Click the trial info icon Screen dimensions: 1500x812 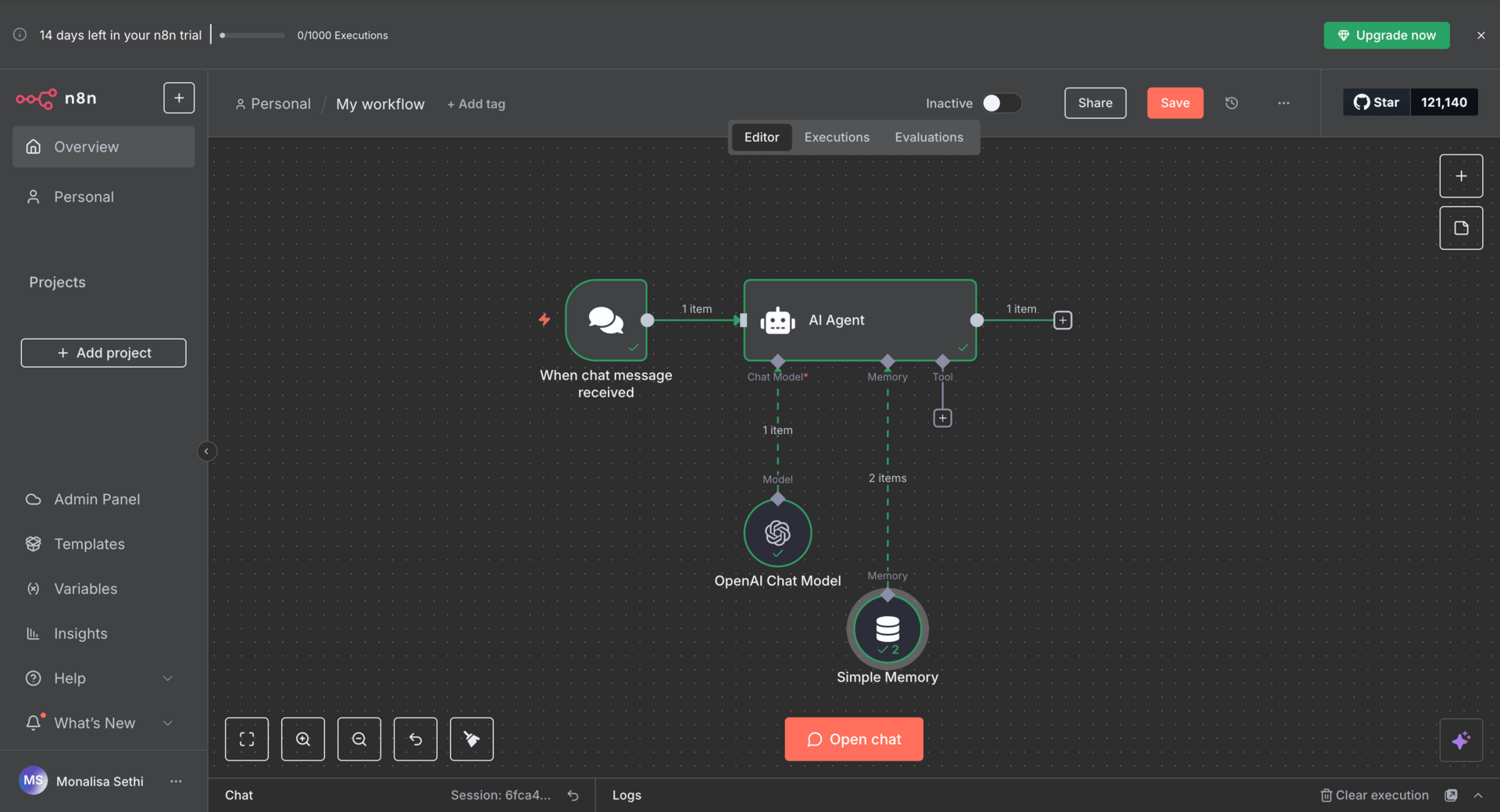(x=20, y=34)
